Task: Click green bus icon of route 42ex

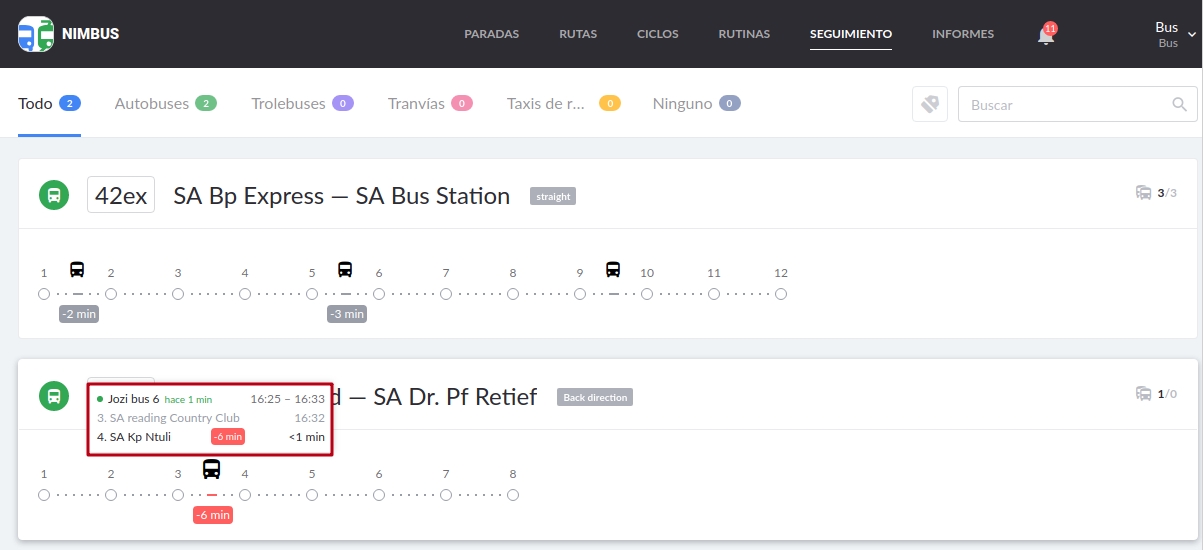Action: tap(53, 196)
